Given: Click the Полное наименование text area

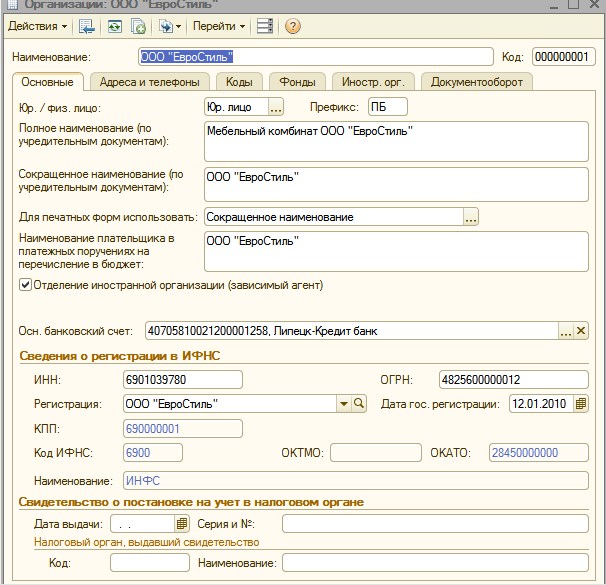Looking at the screenshot, I should point(396,141).
